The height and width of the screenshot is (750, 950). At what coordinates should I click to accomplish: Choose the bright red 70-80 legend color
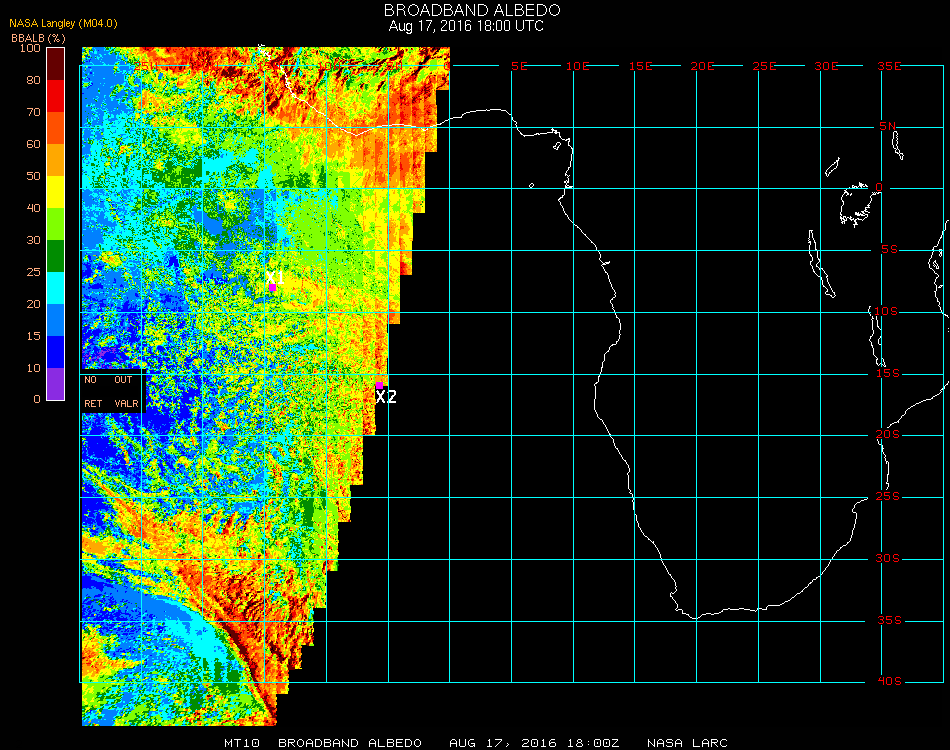click(56, 96)
